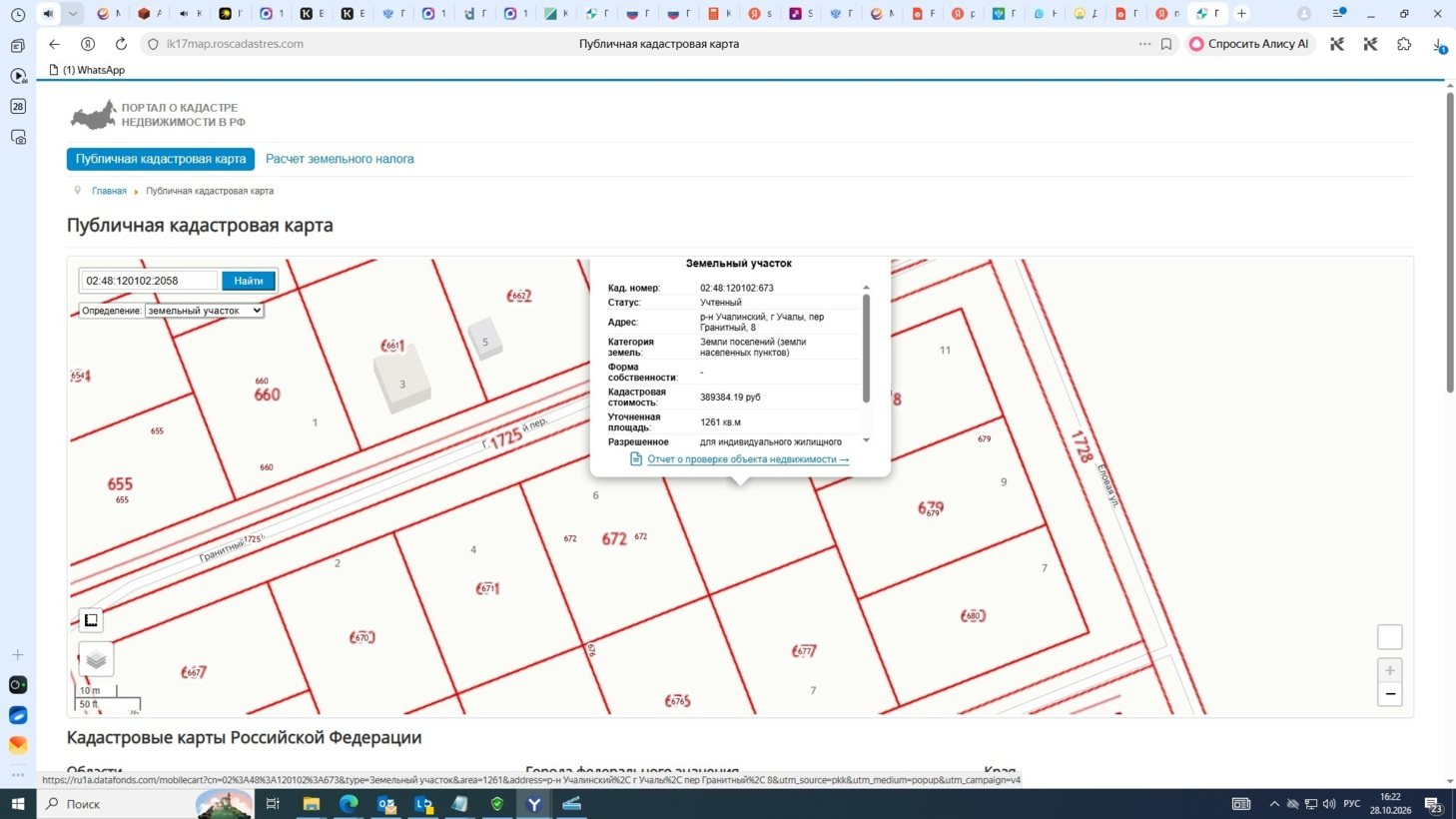Click the Найти search button
Screen dimensions: 1456x819
(x=249, y=281)
